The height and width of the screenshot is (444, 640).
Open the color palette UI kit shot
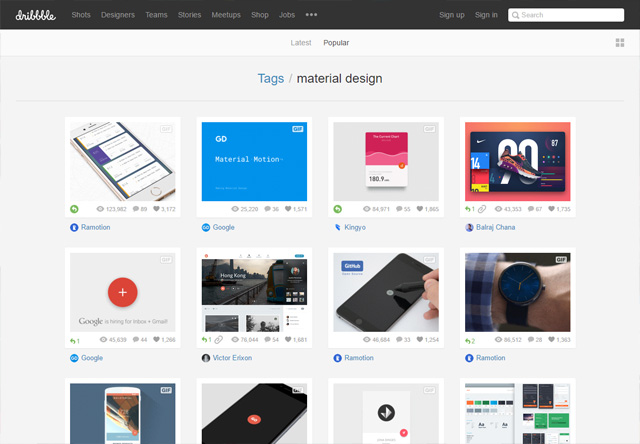pos(518,413)
